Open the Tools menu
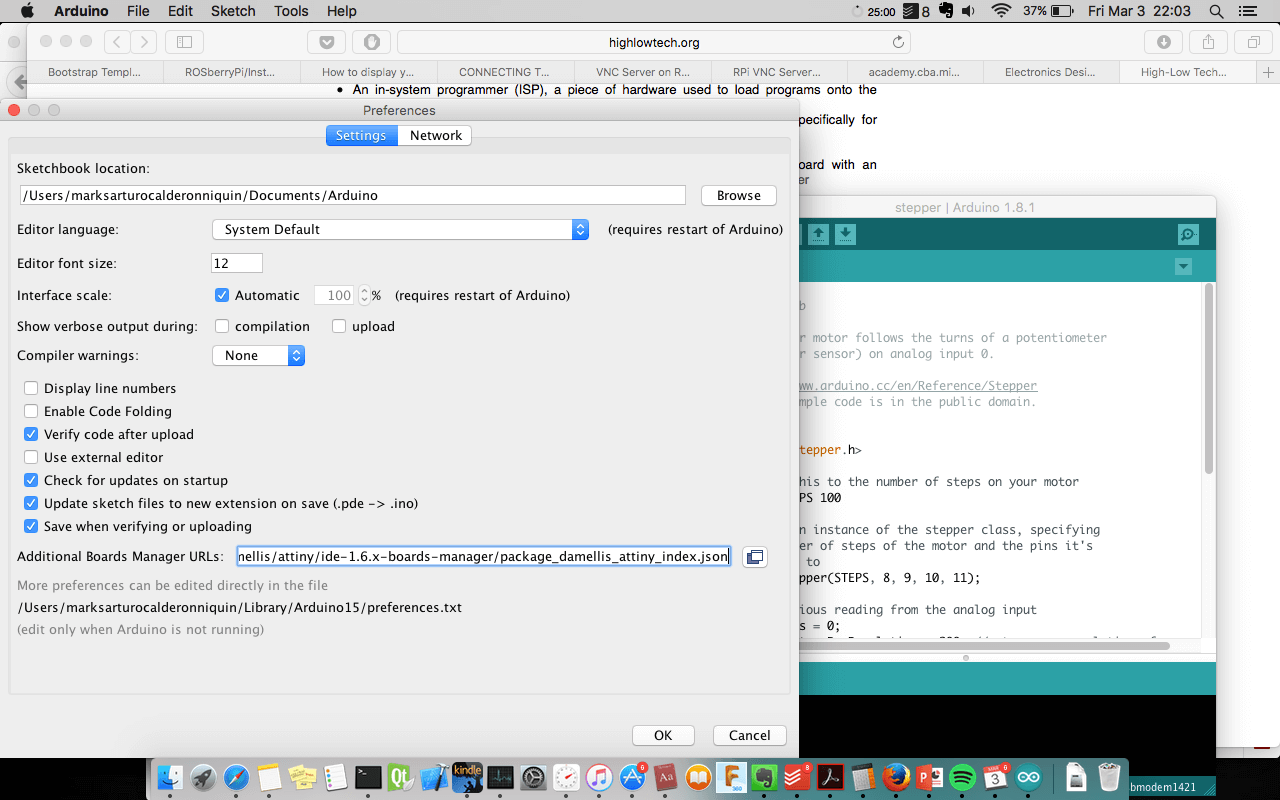Image resolution: width=1280 pixels, height=800 pixels. click(291, 11)
